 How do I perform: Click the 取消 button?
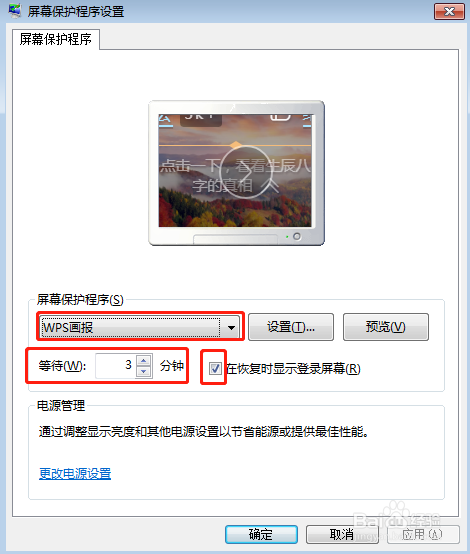pyautogui.click(x=342, y=534)
